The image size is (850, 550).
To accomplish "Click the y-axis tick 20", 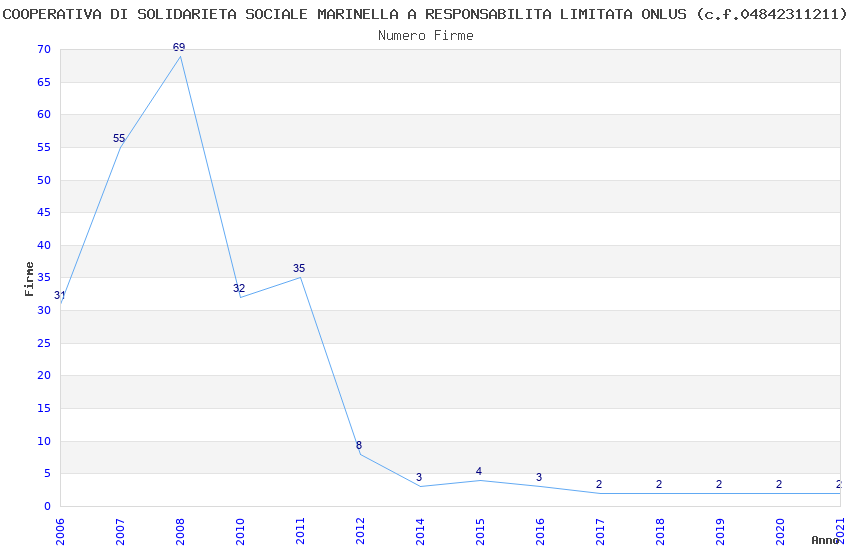I will [44, 376].
